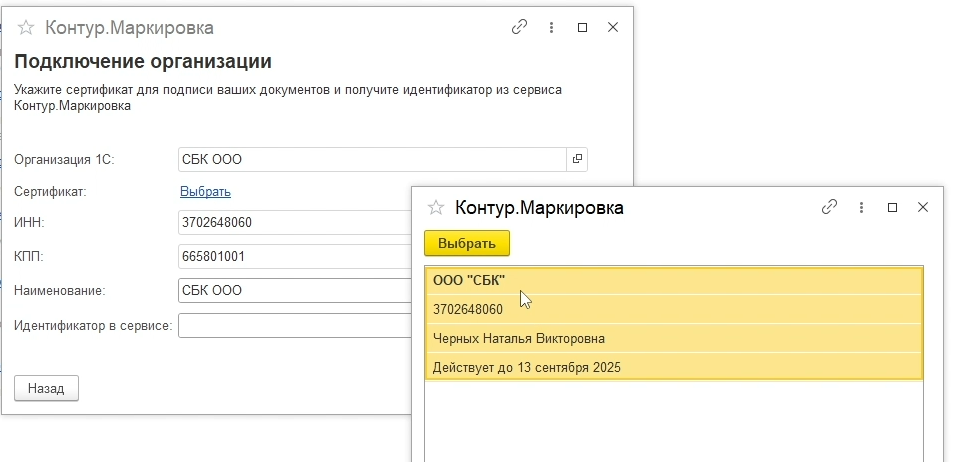Open three-dot menu in Подключение организации window
The width and height of the screenshot is (967, 462).
551,28
